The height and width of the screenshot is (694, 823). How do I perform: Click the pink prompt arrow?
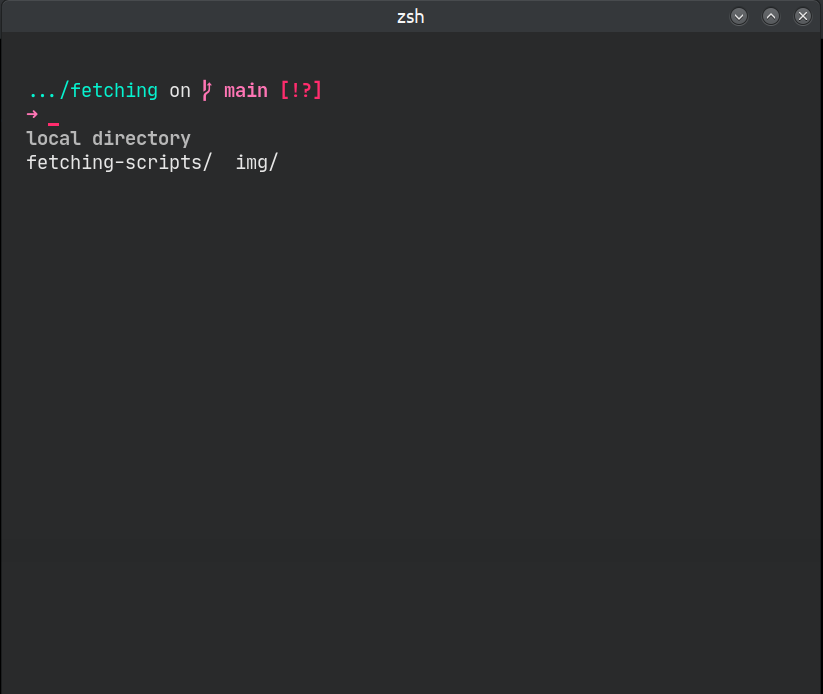tap(32, 114)
